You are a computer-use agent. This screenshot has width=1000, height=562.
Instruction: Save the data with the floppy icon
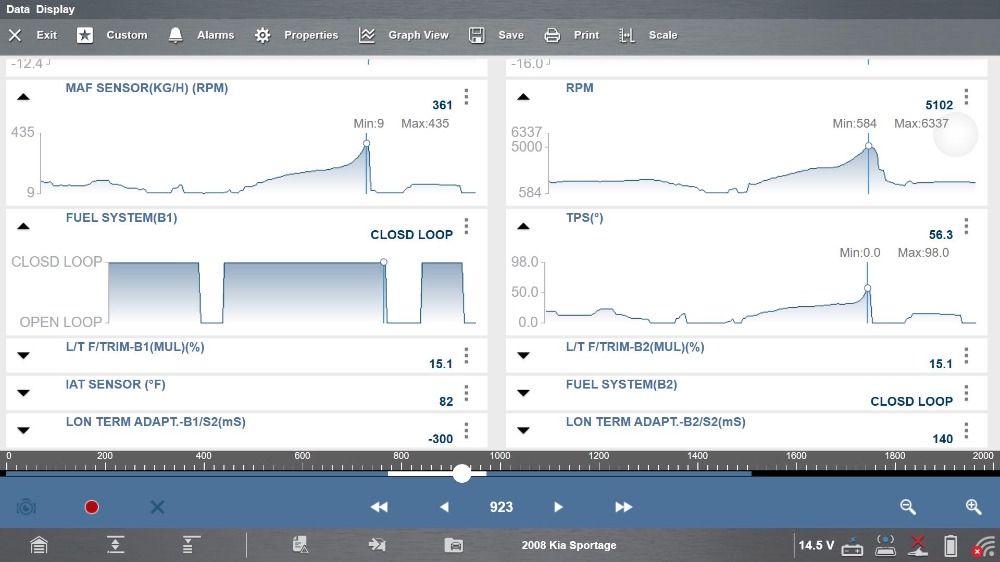(497, 35)
